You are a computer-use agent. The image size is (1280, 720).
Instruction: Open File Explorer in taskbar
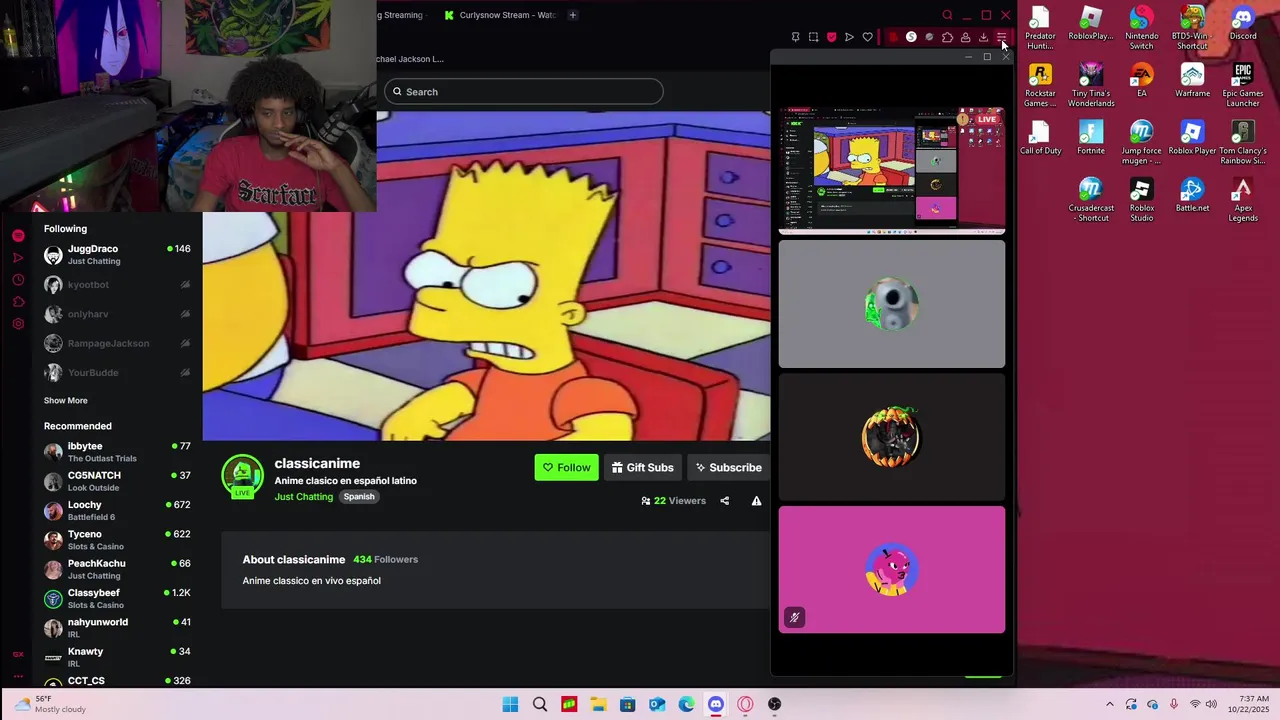598,704
